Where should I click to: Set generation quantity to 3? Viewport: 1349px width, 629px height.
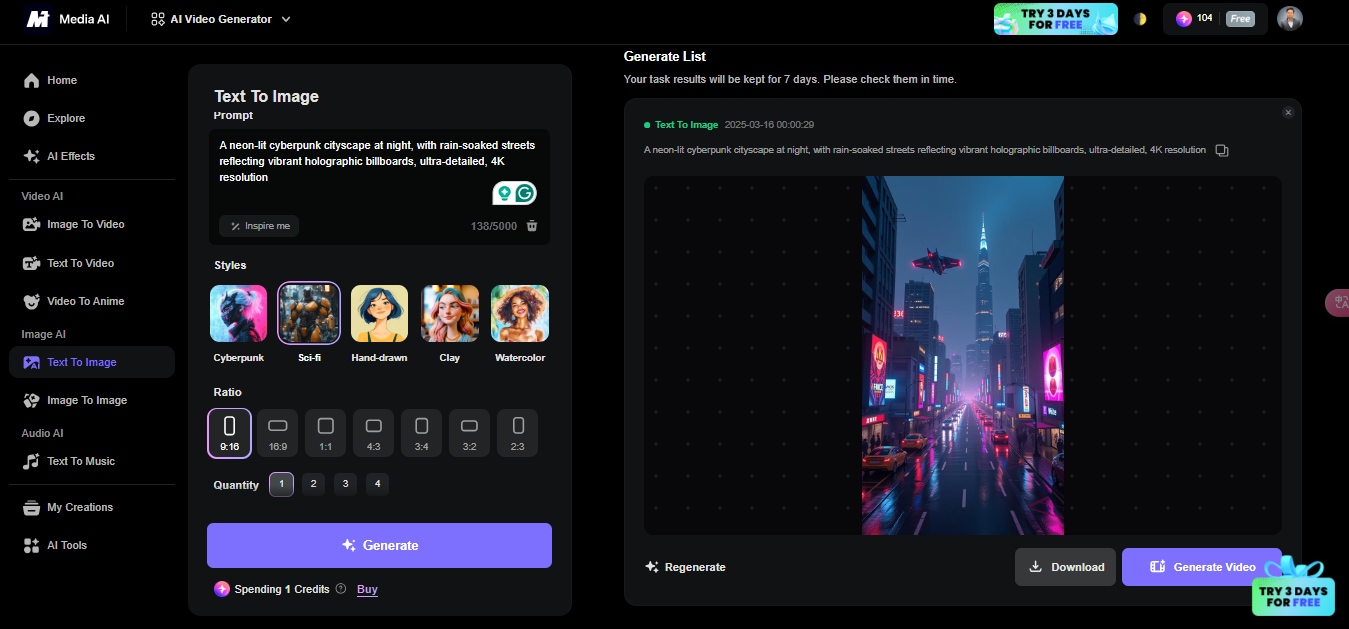coord(345,484)
